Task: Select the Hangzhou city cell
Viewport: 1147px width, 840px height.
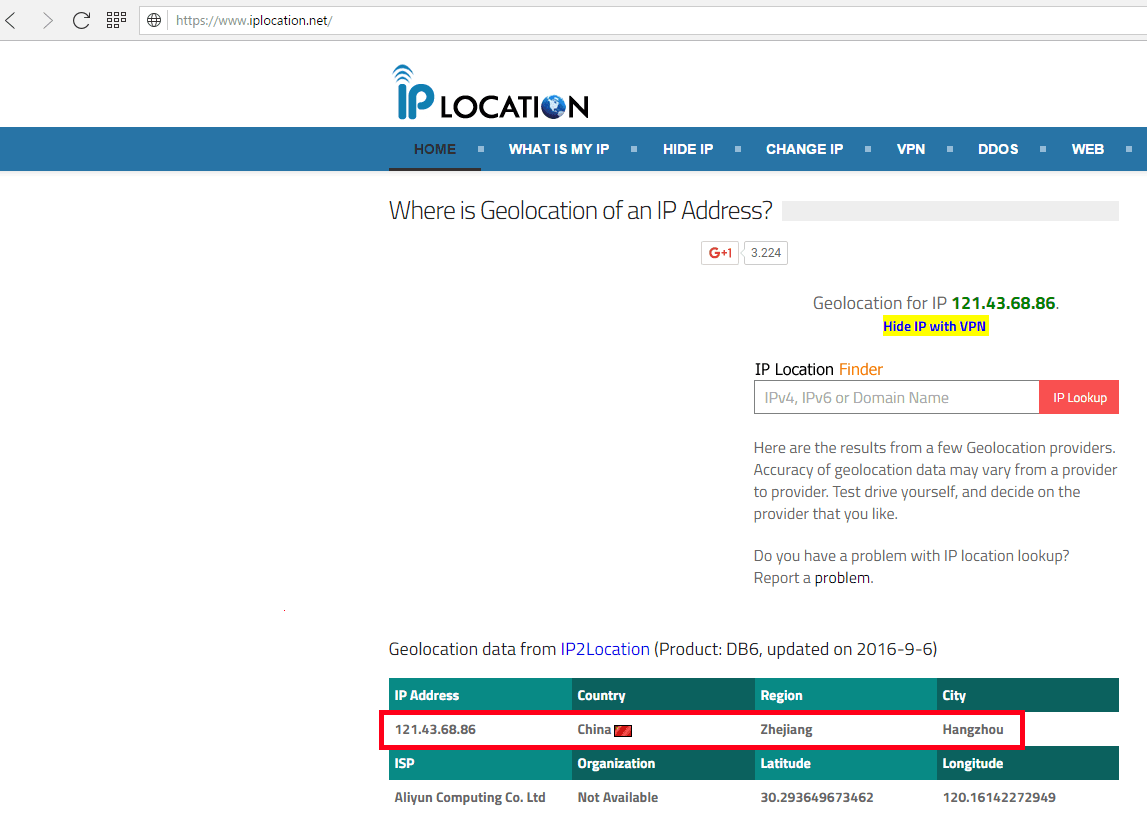Action: (973, 730)
